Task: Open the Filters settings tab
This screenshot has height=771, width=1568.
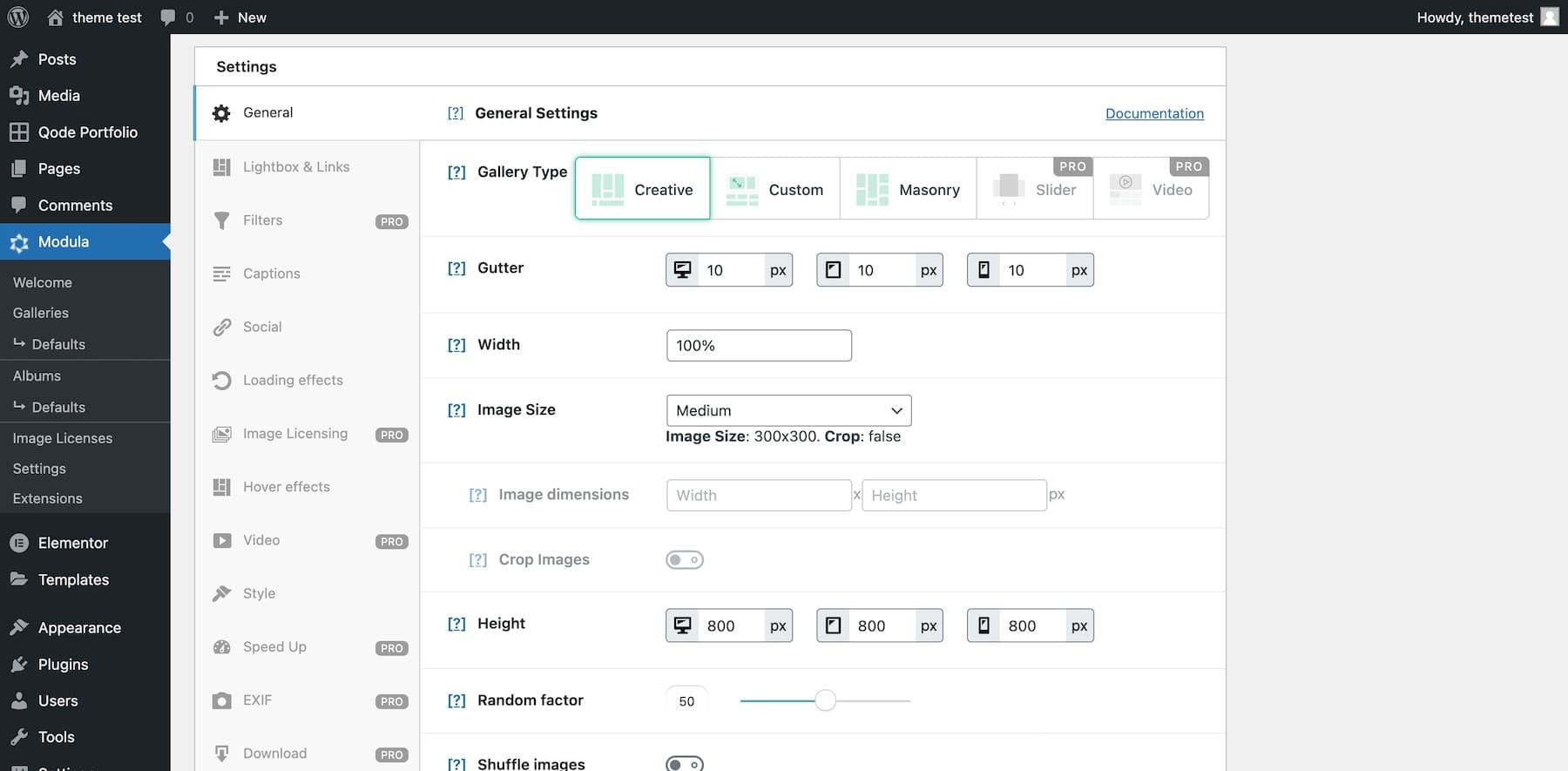Action: tap(308, 220)
